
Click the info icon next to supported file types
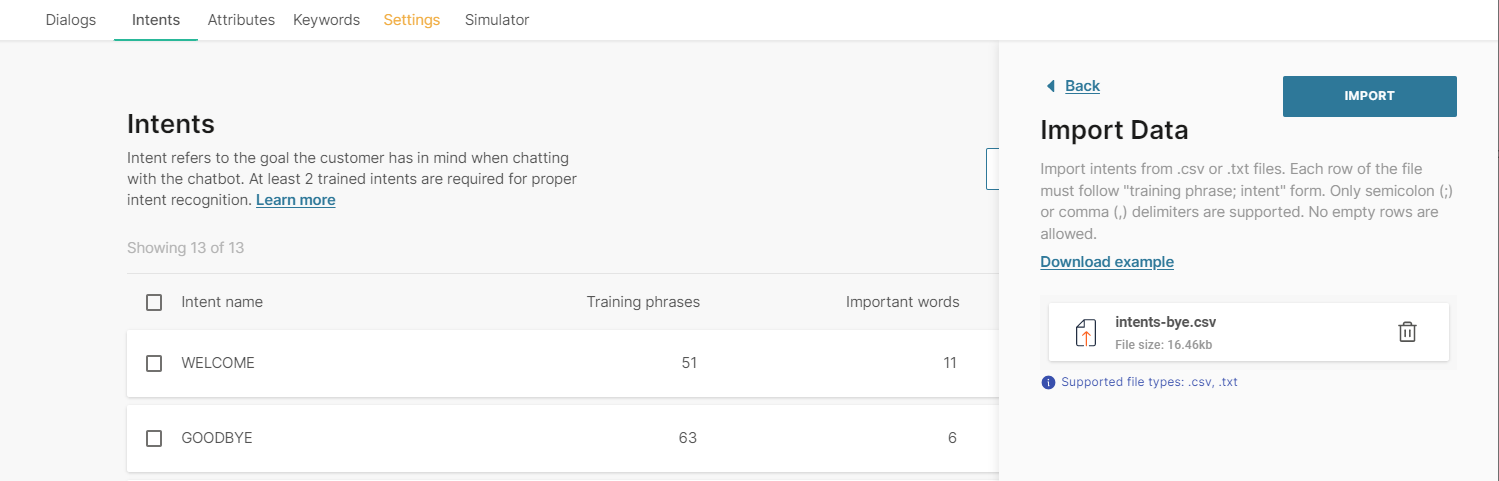tap(1048, 382)
